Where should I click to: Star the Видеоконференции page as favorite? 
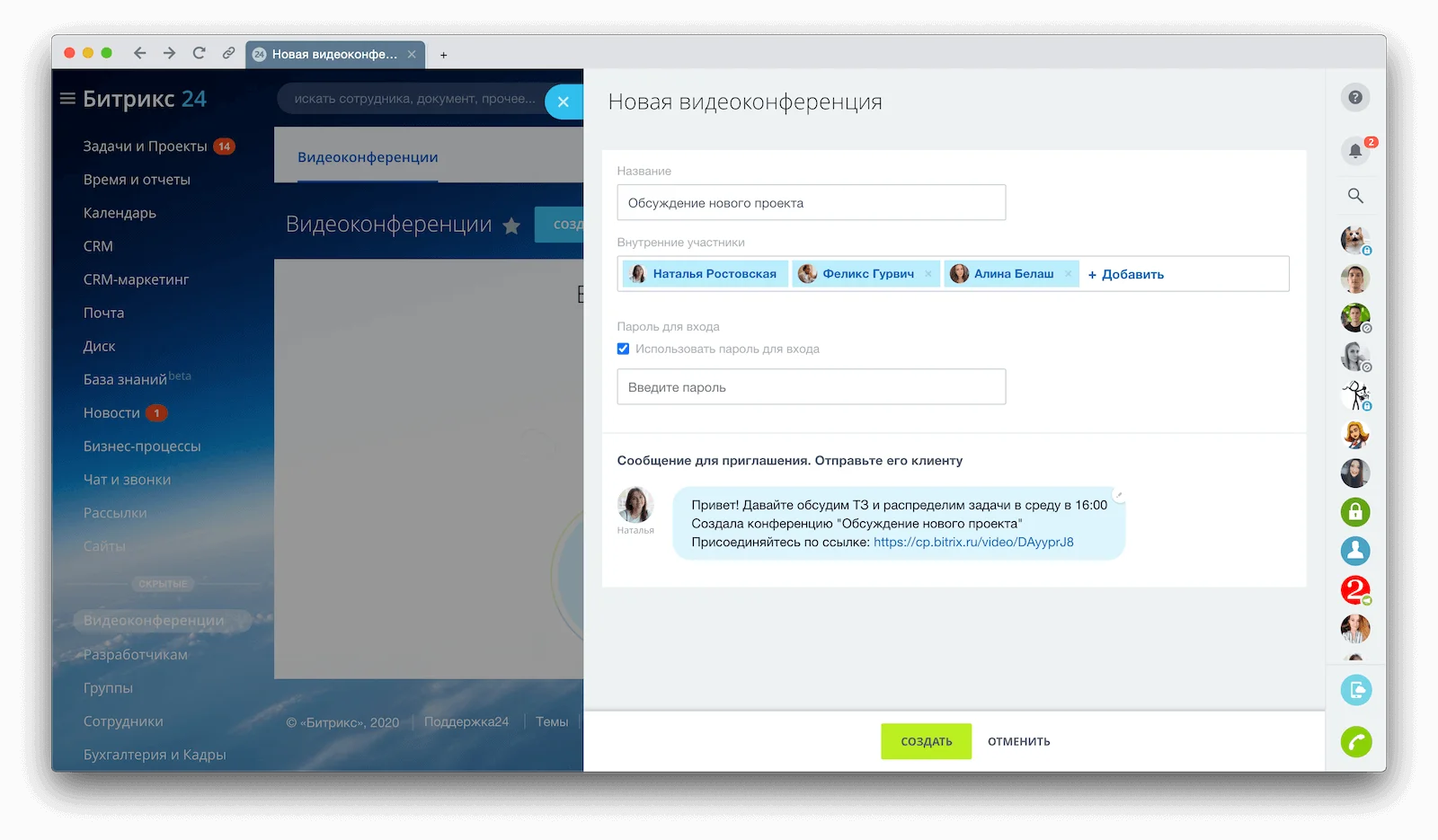(x=511, y=225)
